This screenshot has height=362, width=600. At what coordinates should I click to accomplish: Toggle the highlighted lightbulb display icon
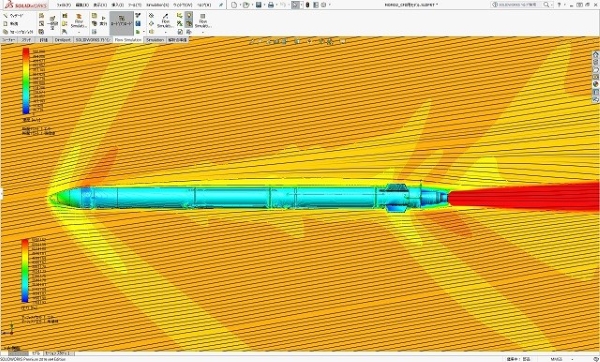(189, 15)
